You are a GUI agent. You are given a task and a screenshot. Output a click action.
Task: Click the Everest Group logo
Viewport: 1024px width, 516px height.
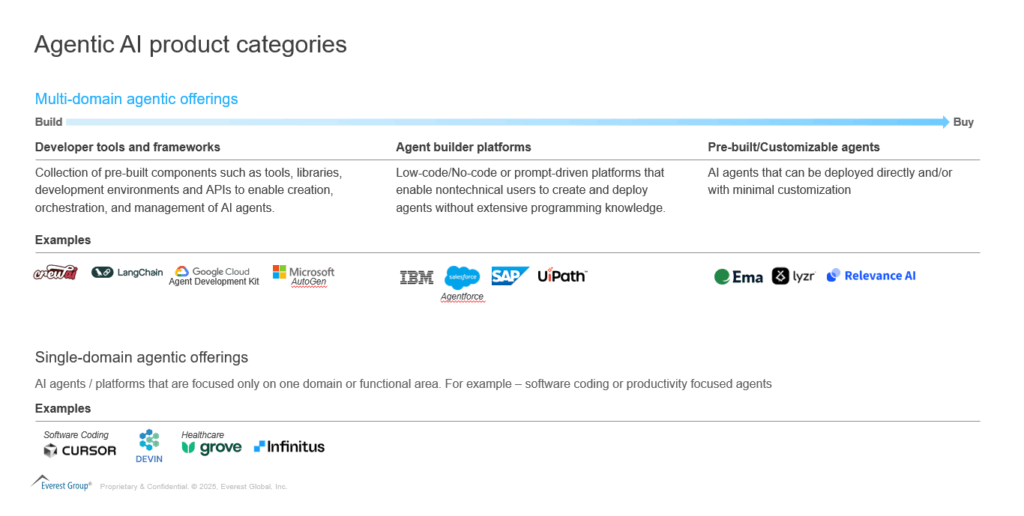[62, 484]
